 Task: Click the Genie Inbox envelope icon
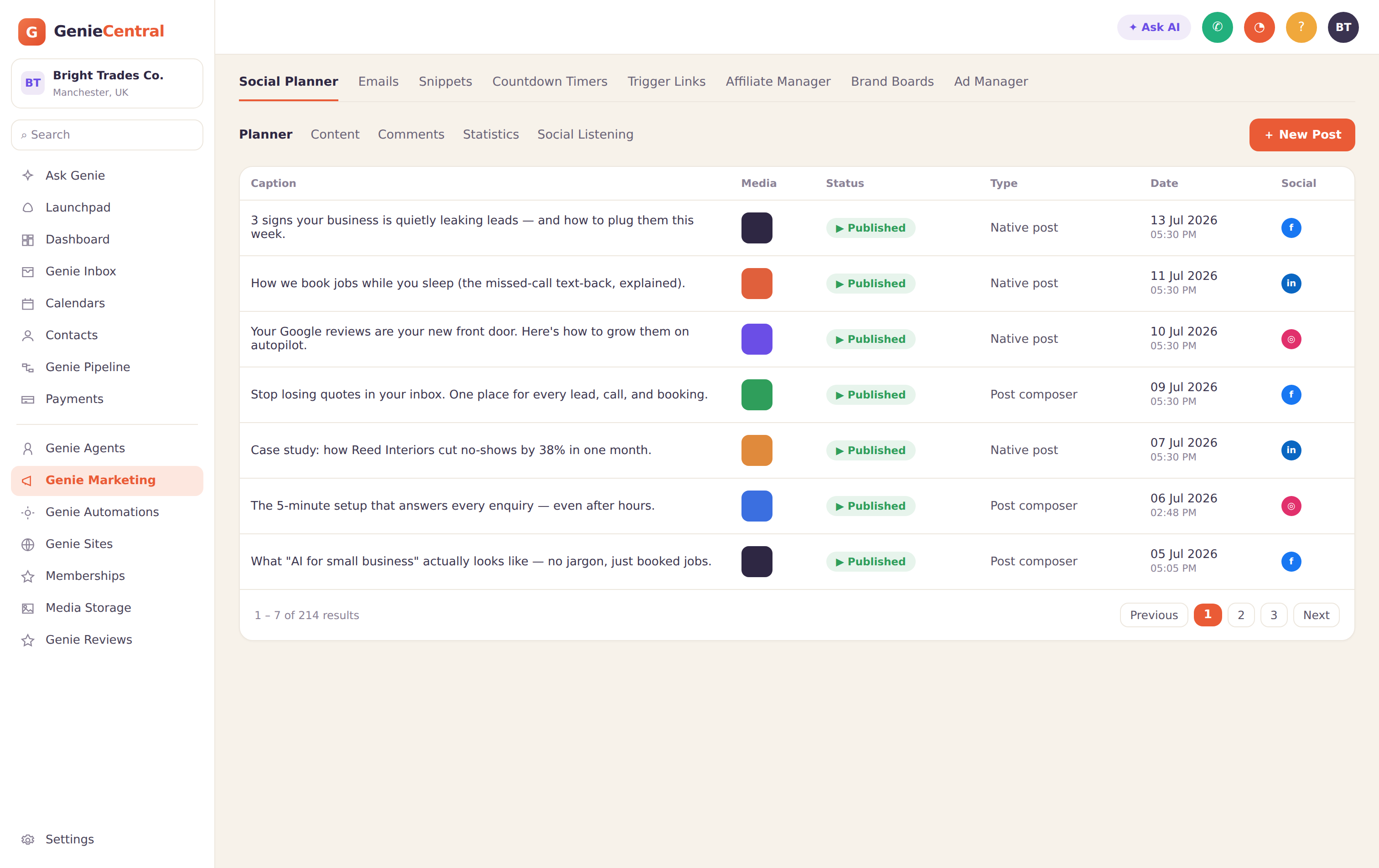27,271
